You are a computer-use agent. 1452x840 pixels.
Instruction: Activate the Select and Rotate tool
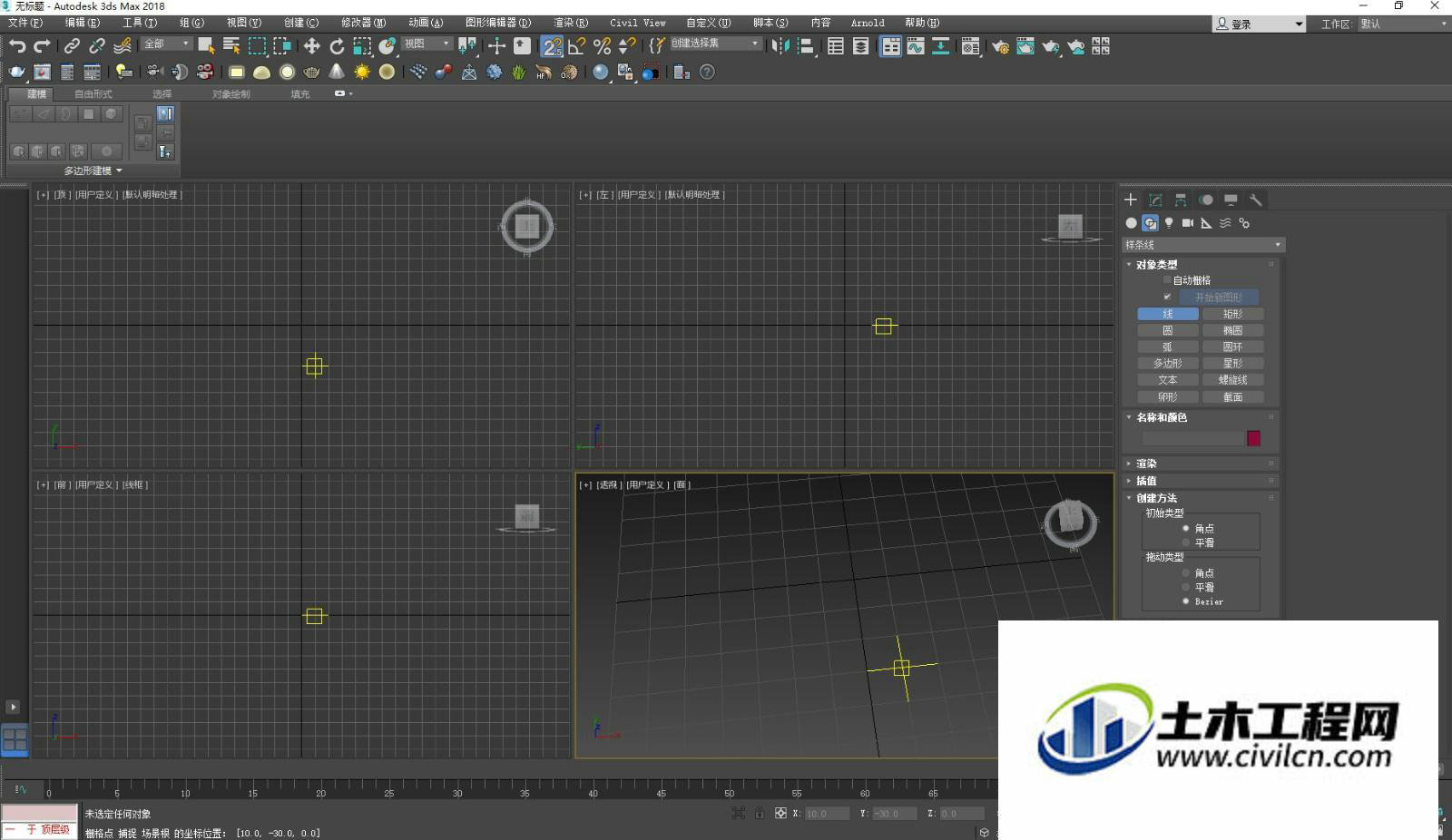click(337, 46)
